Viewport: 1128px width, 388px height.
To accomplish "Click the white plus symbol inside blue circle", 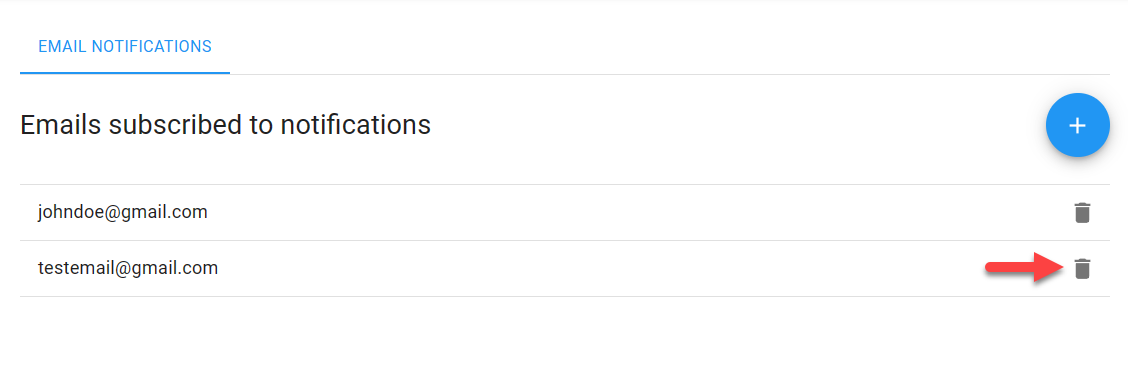I will (1077, 126).
